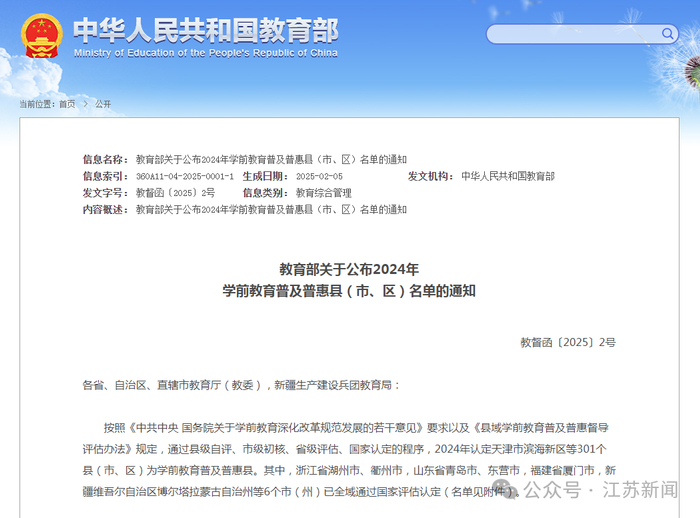Click category value 教育综合管理

point(324,193)
